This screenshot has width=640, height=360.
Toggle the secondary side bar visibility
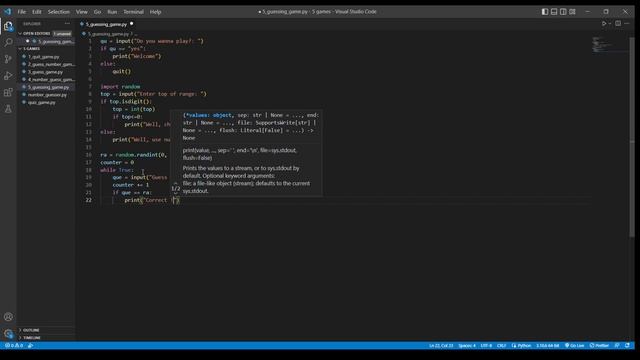point(563,12)
